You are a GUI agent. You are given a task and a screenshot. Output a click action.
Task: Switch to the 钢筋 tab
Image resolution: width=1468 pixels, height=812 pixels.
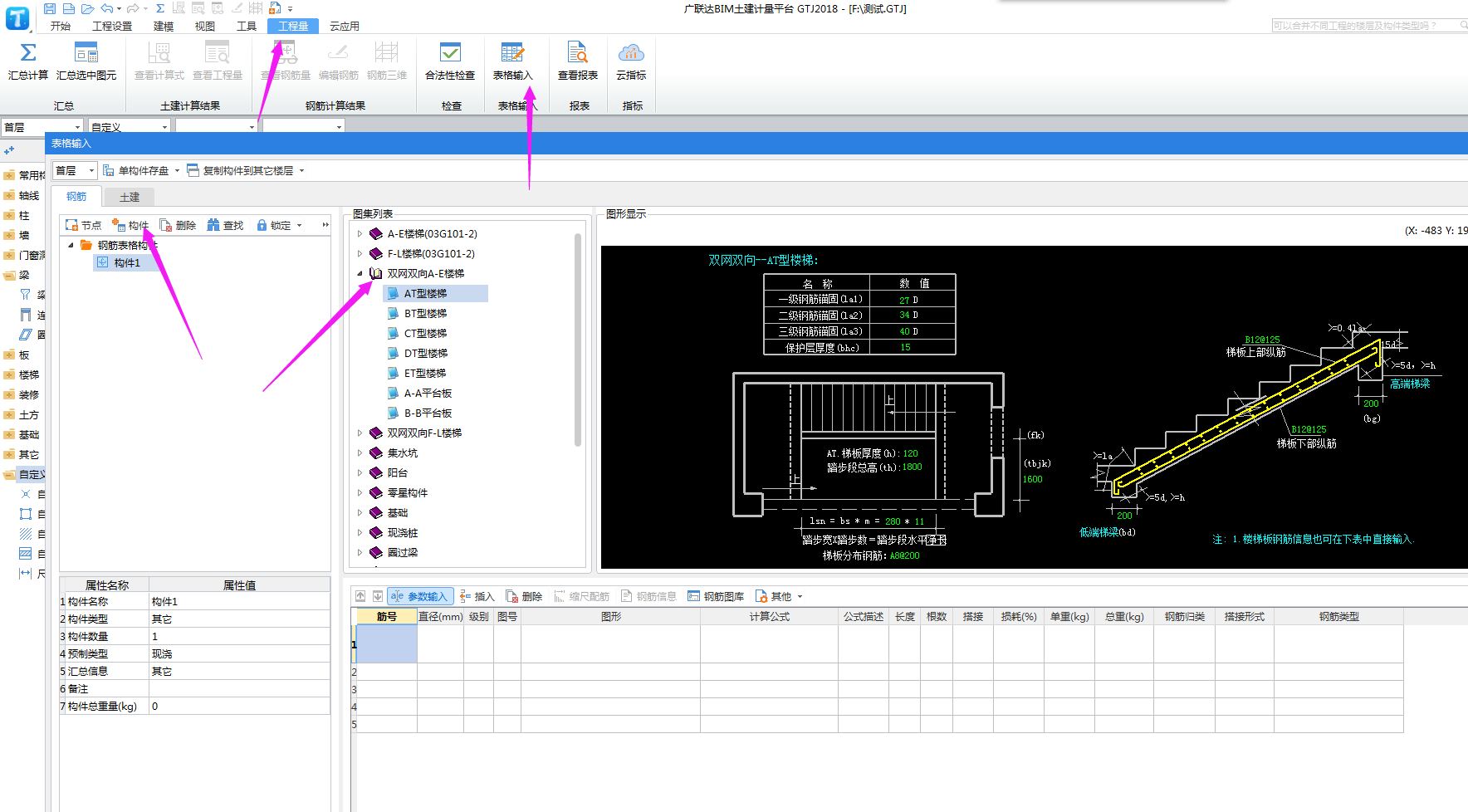pyautogui.click(x=76, y=196)
